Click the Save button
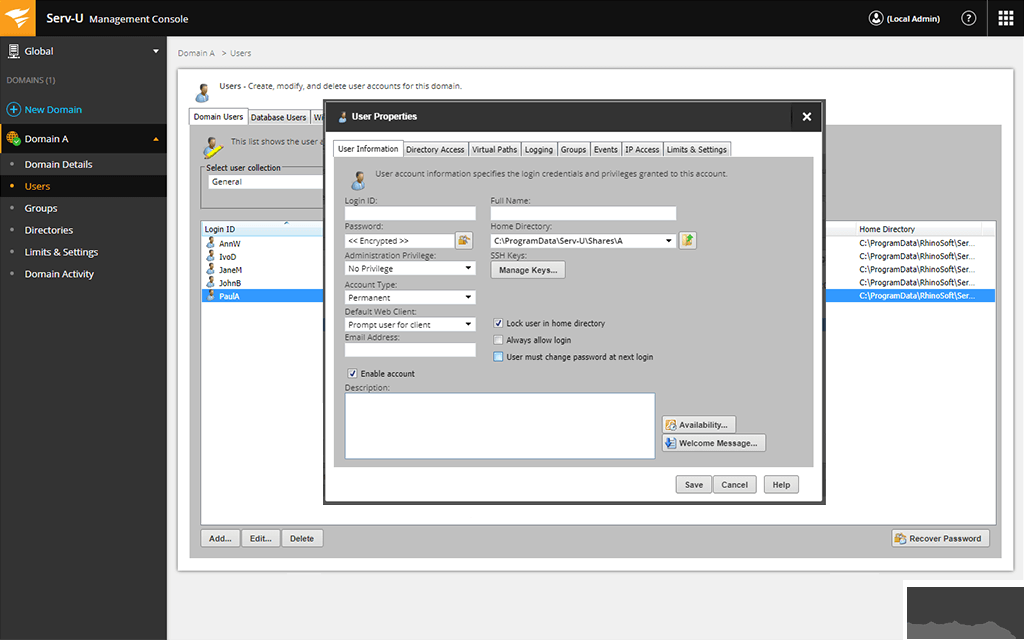Image resolution: width=1024 pixels, height=640 pixels. coord(694,485)
